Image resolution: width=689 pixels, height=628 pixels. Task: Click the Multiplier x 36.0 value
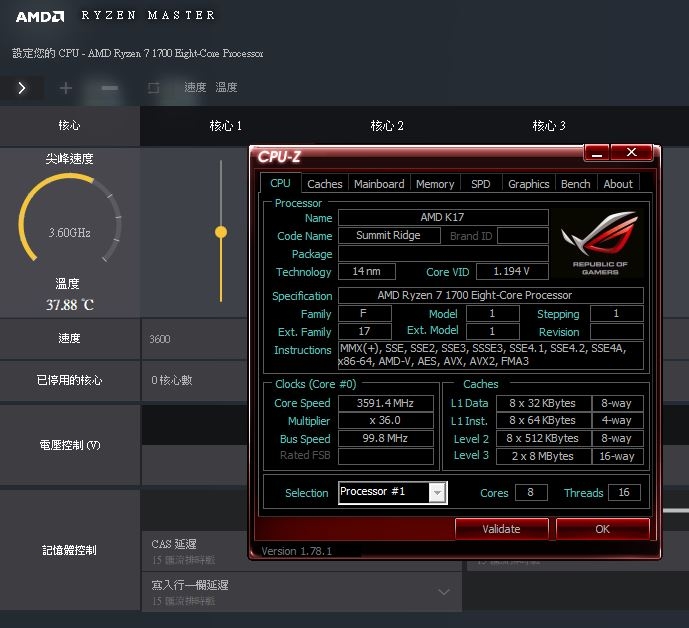click(385, 421)
